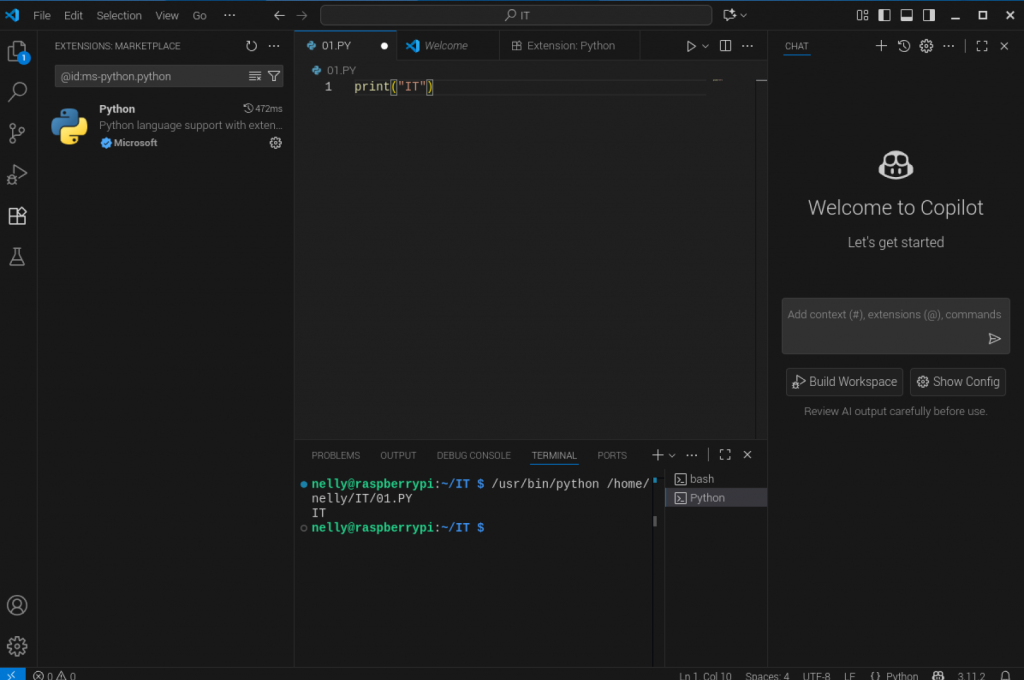1024x680 pixels.
Task: Open the Run Python File dropdown arrow
Action: point(705,46)
